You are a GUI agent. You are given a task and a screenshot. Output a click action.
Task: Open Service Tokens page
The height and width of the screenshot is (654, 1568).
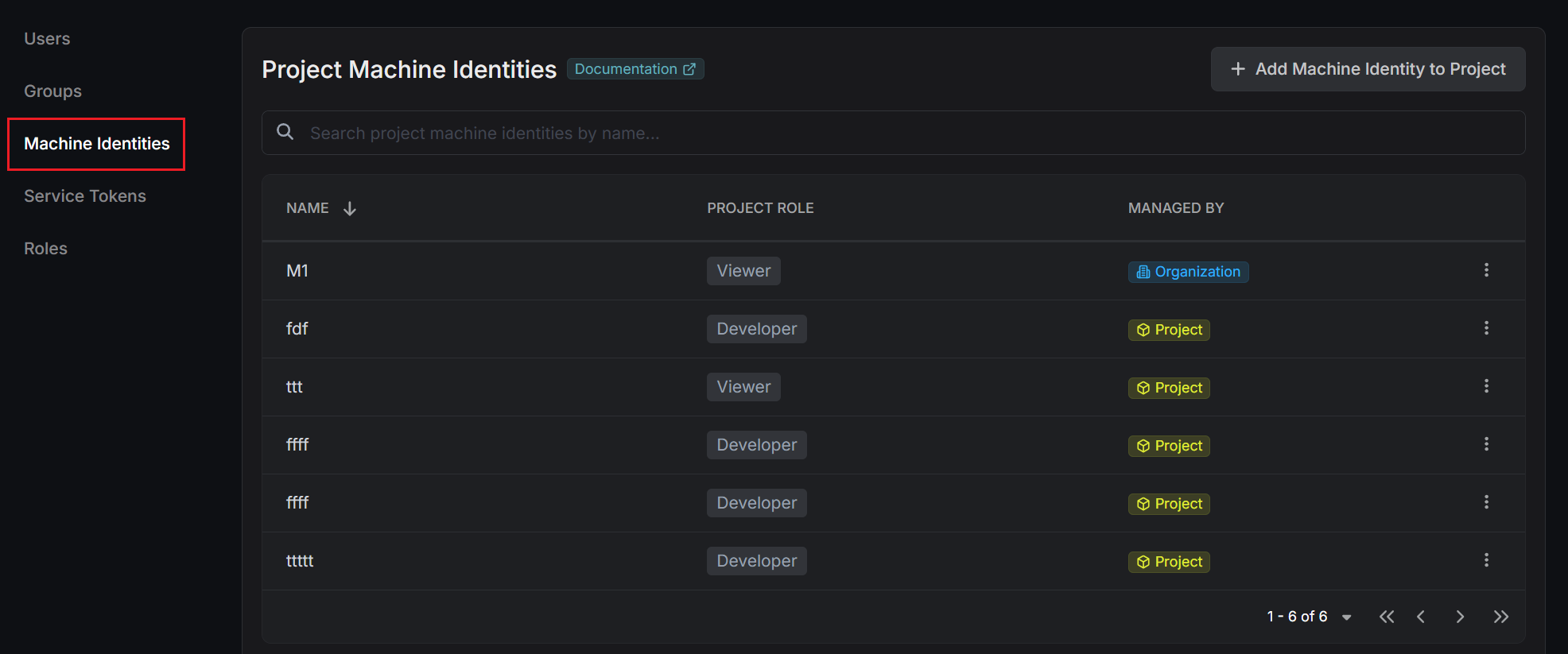click(x=85, y=196)
